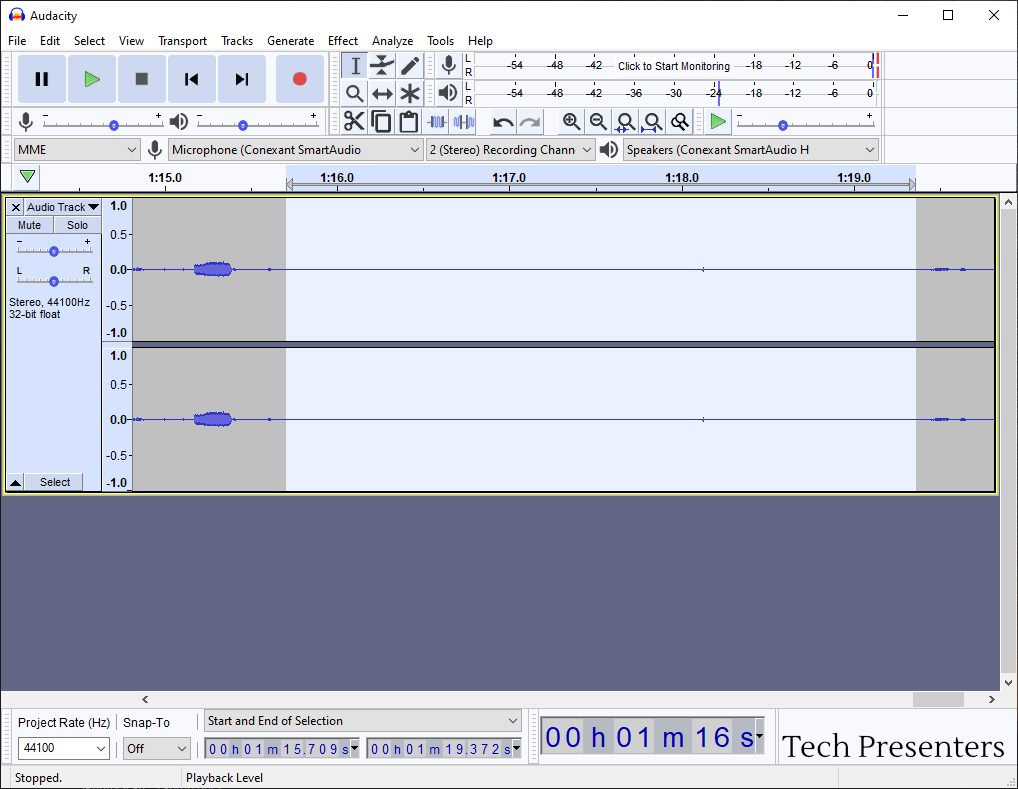Viewport: 1018px width, 789px height.
Task: Click the Pause transport button
Action: (42, 79)
